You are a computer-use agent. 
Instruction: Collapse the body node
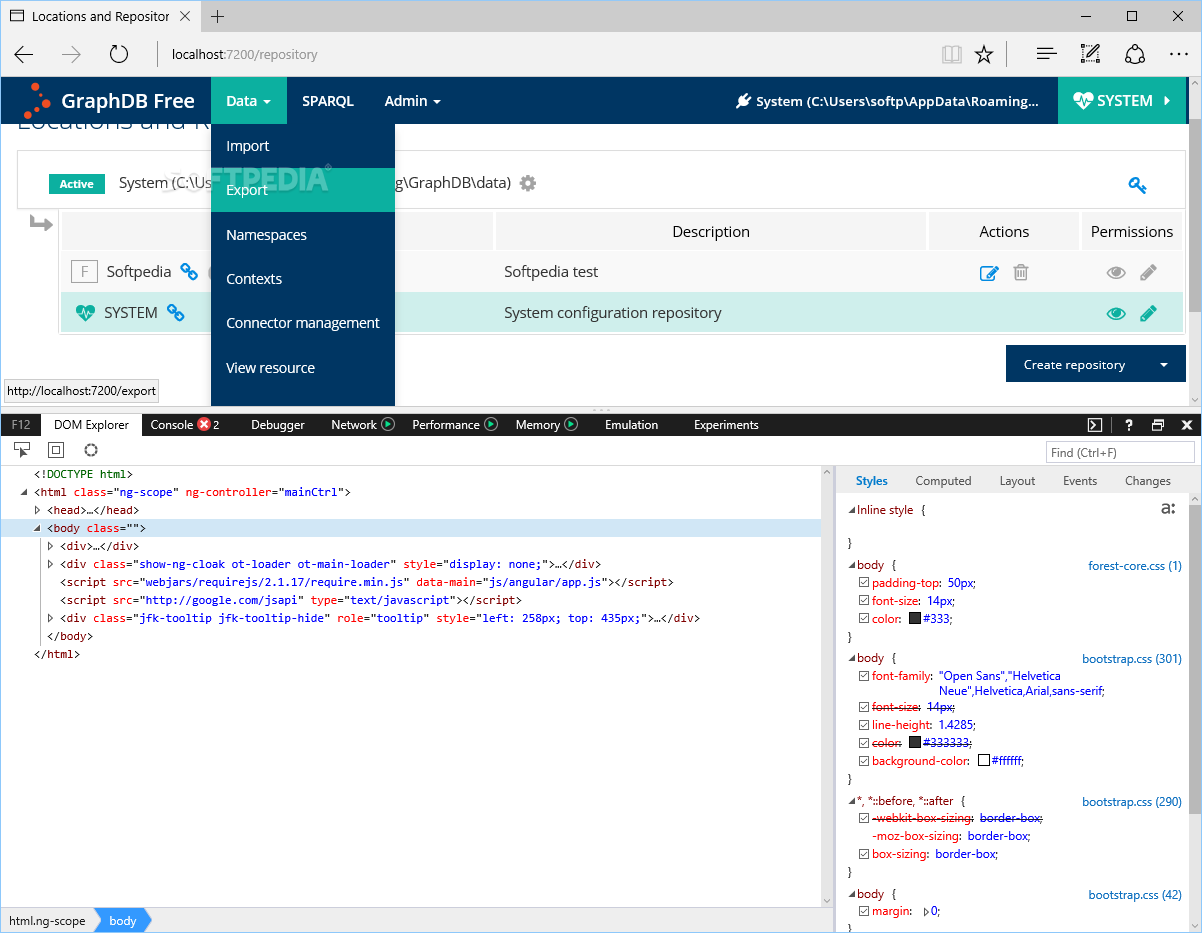pyautogui.click(x=38, y=528)
